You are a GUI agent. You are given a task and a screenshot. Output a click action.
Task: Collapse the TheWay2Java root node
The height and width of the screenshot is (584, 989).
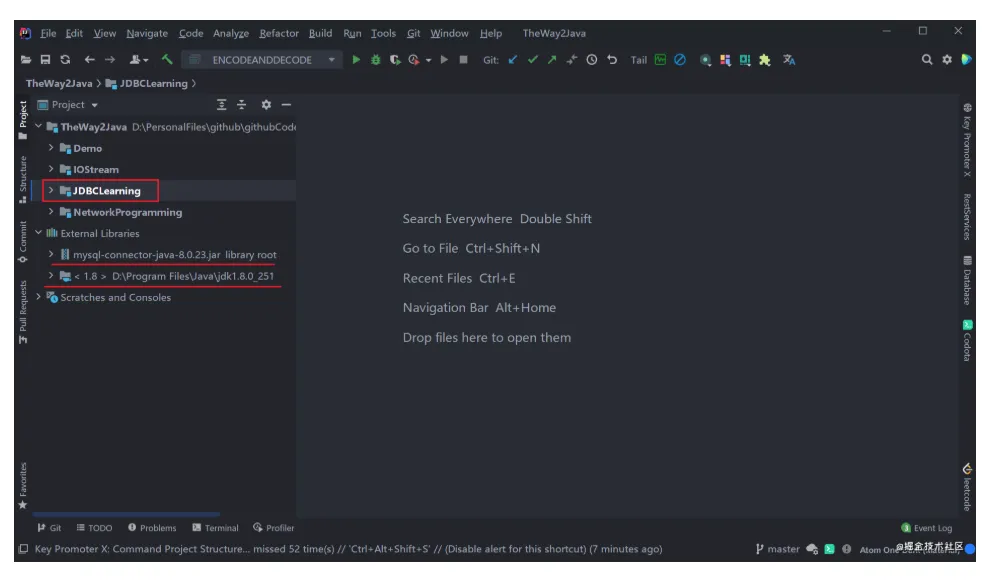pyautogui.click(x=38, y=126)
